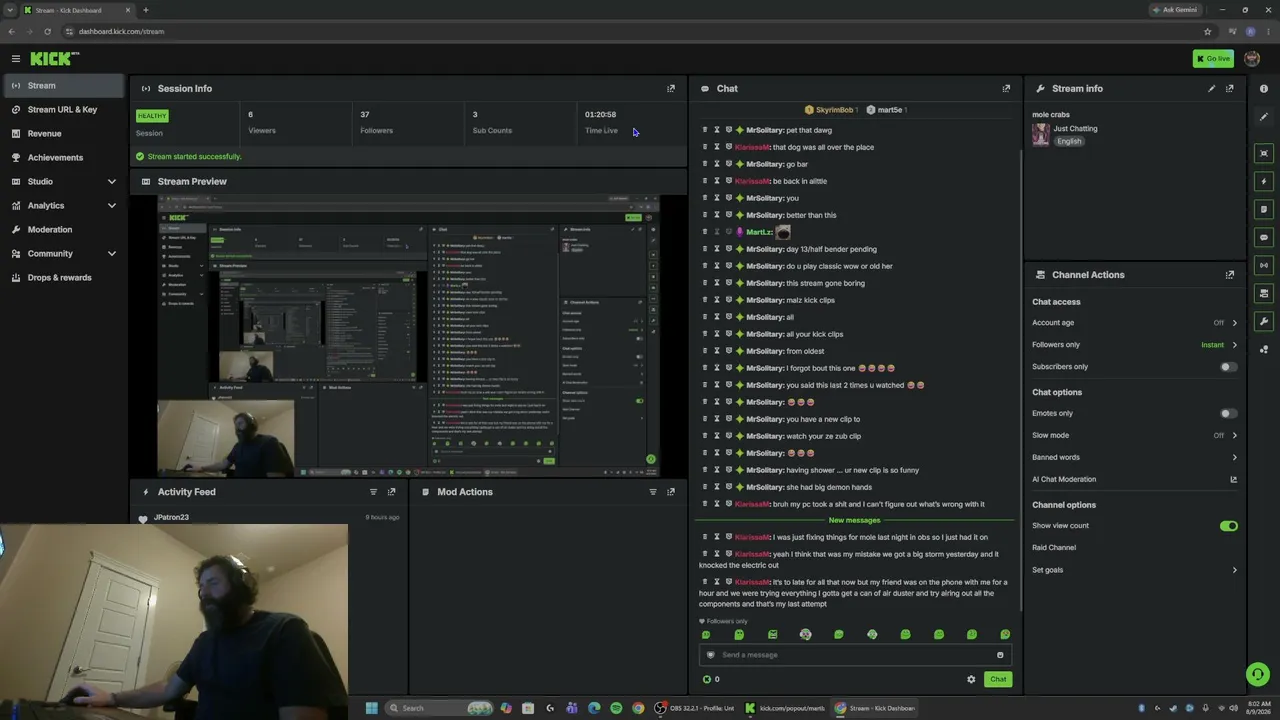Viewport: 1280px width, 720px height.
Task: Toggle the chat bubble widget in right rail
Action: [1264, 237]
